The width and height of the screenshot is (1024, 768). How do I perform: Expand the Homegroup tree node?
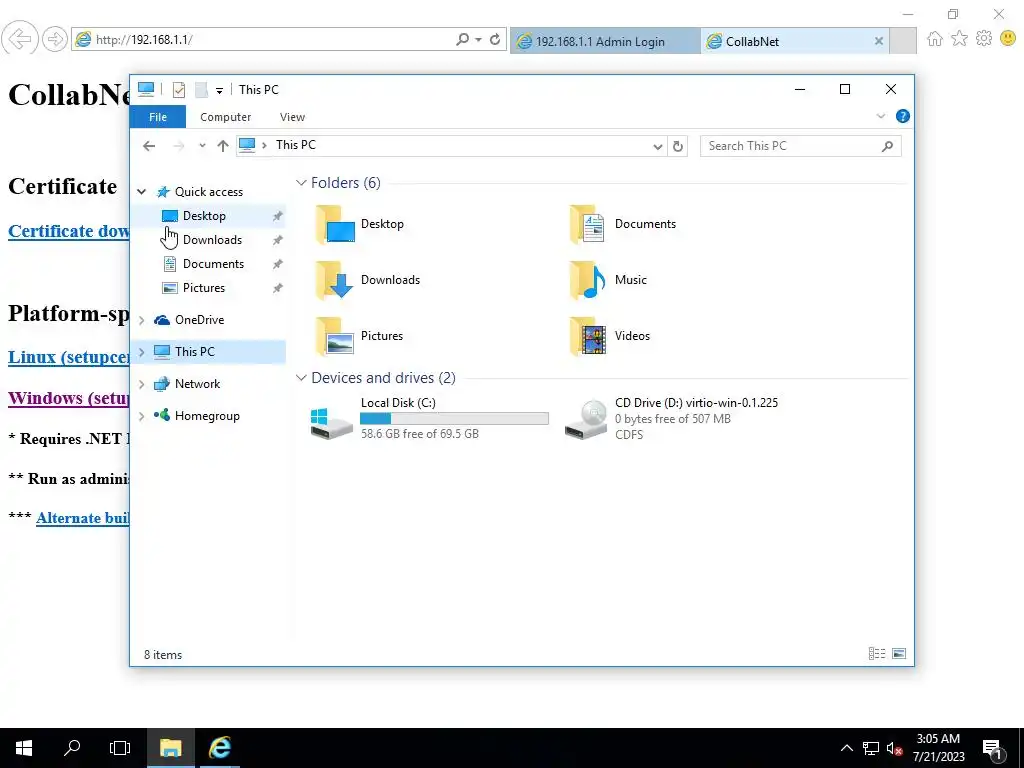point(141,416)
